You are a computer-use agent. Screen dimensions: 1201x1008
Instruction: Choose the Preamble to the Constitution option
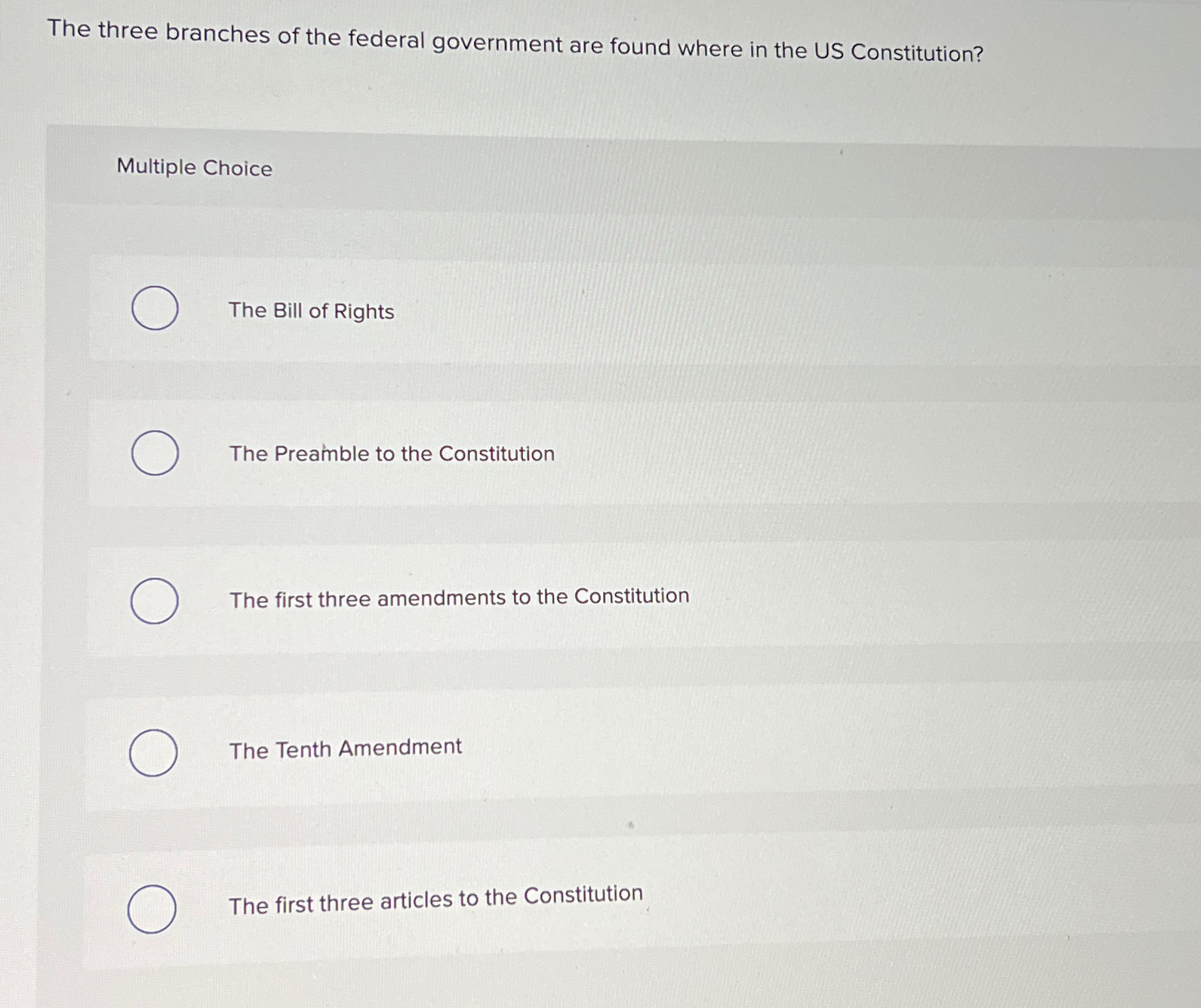(154, 453)
